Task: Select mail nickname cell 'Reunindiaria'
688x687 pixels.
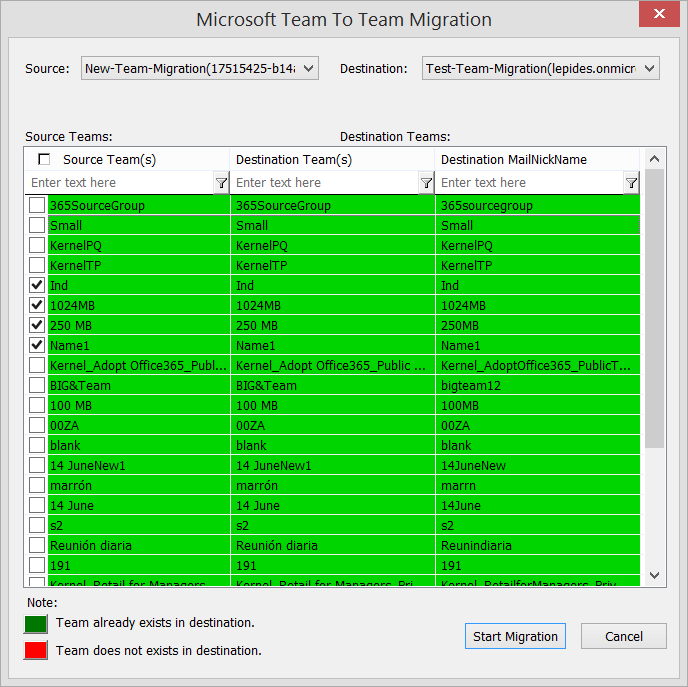Action: (x=538, y=545)
